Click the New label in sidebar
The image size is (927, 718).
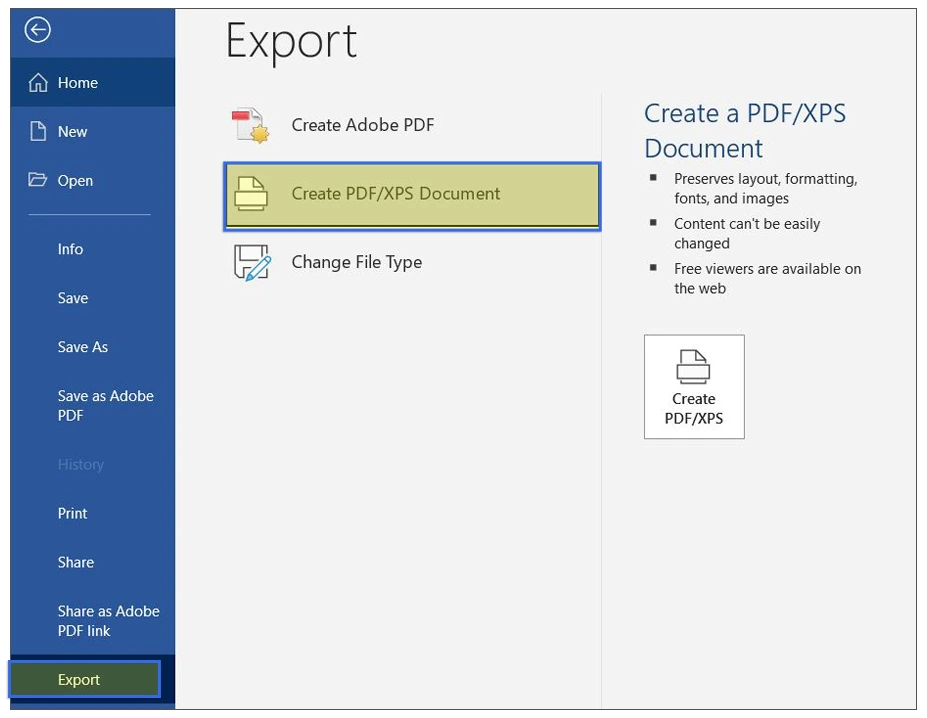pos(72,131)
